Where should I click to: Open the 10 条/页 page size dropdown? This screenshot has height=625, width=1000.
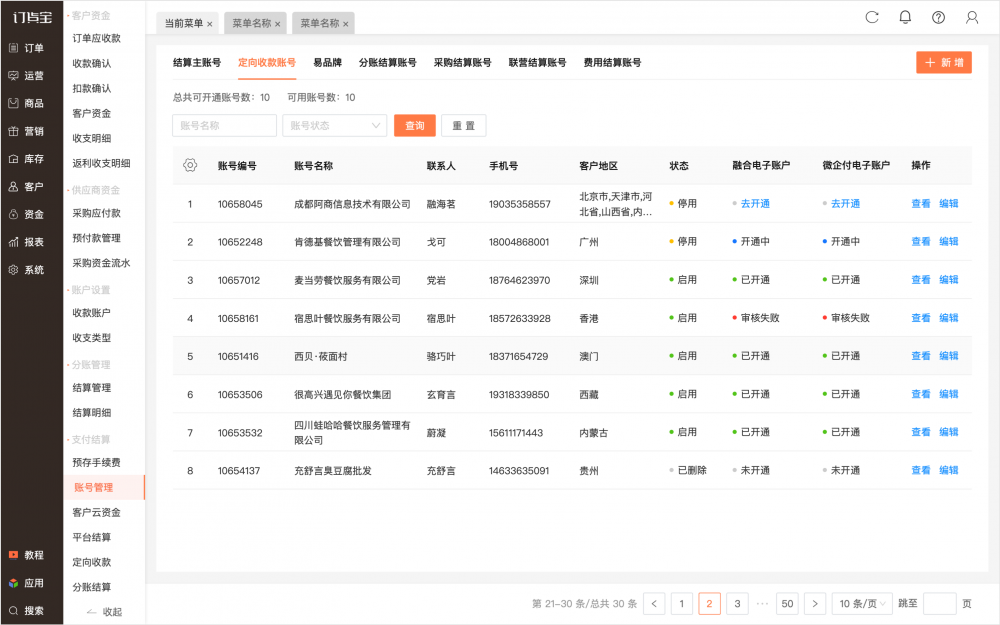point(862,603)
